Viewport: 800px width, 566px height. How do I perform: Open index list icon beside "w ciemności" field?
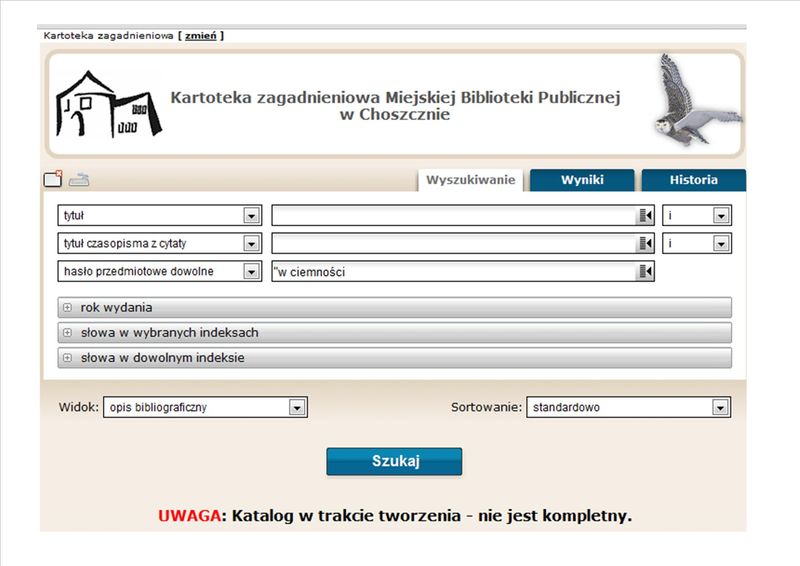[x=645, y=272]
